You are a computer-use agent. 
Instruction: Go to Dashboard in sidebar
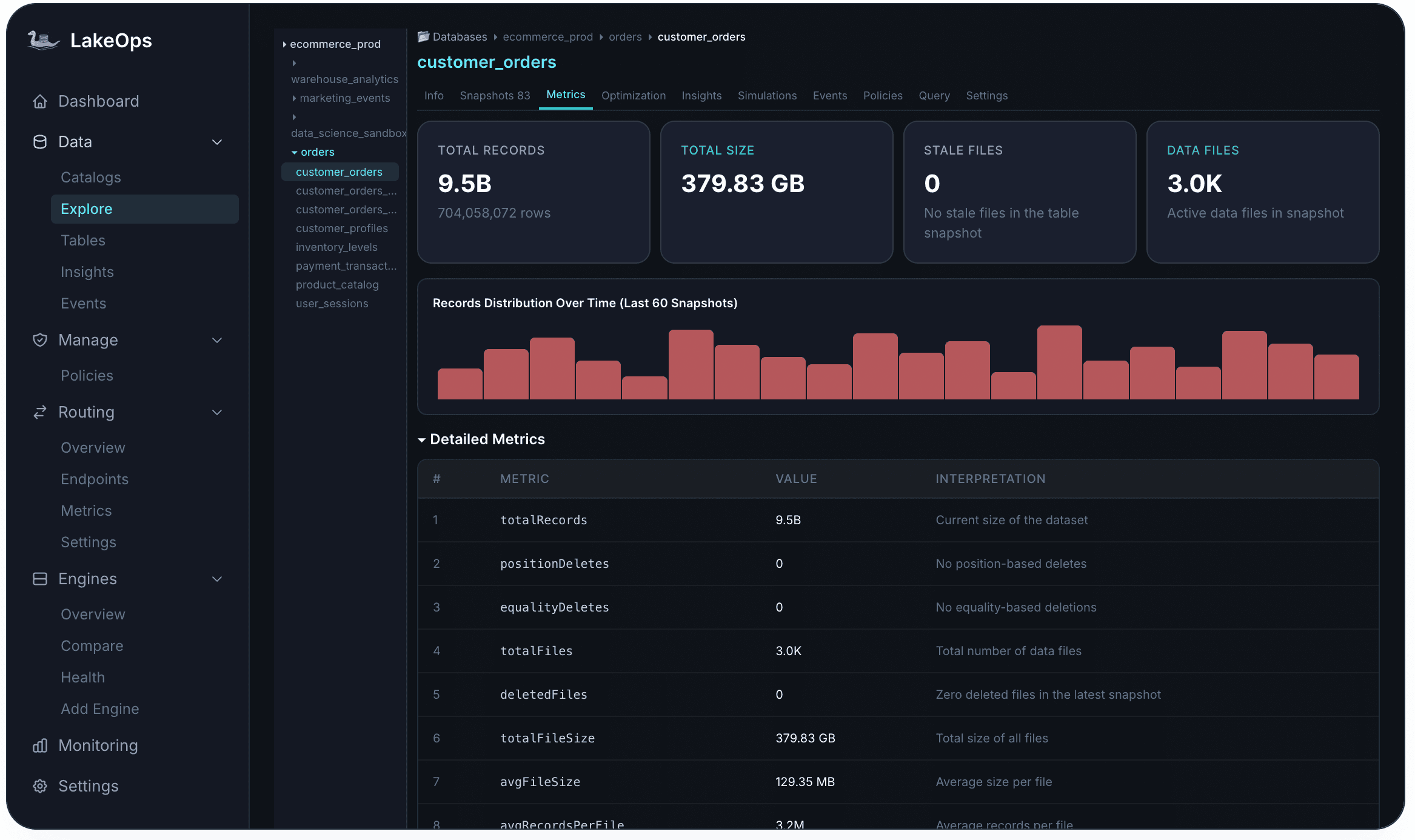99,101
